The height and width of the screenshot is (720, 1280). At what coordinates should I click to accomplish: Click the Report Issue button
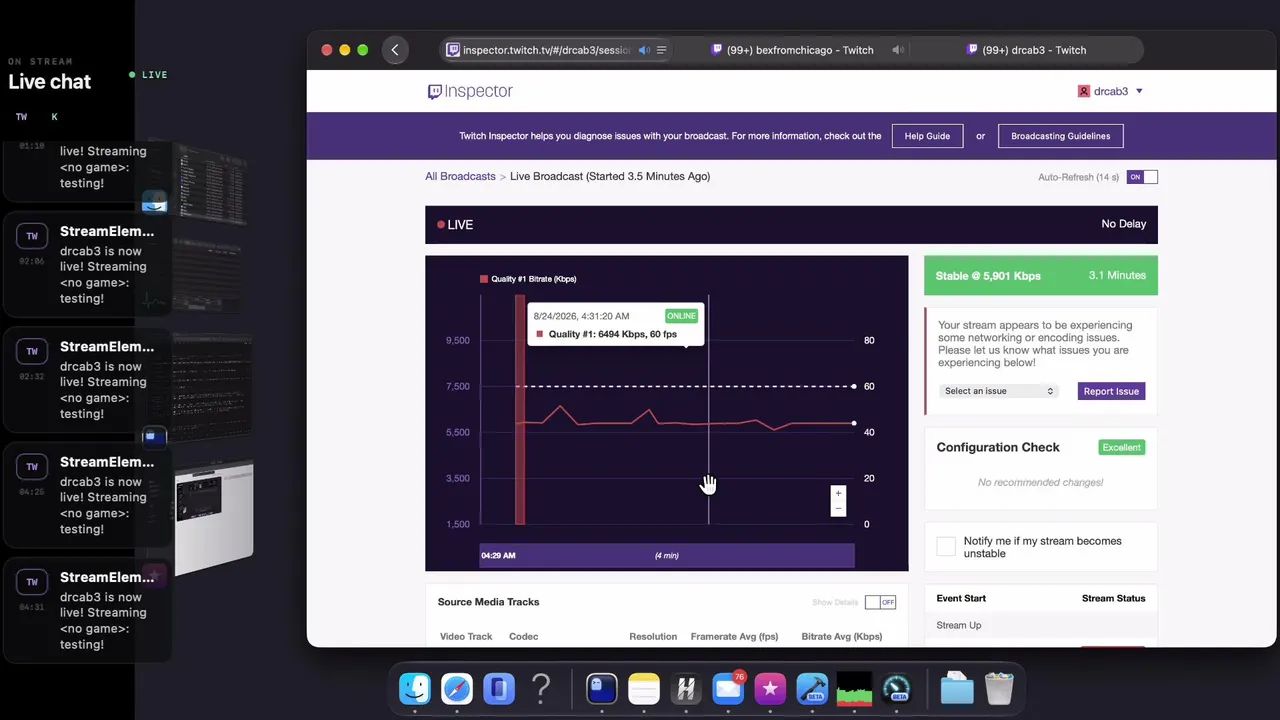click(1111, 391)
